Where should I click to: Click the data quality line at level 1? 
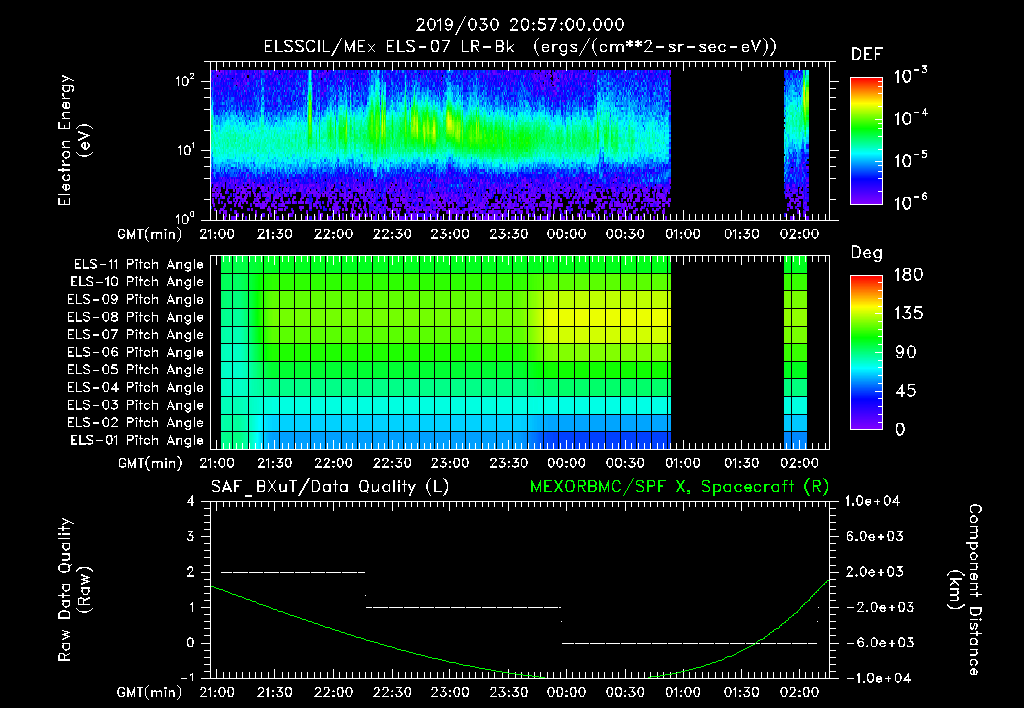click(464, 607)
